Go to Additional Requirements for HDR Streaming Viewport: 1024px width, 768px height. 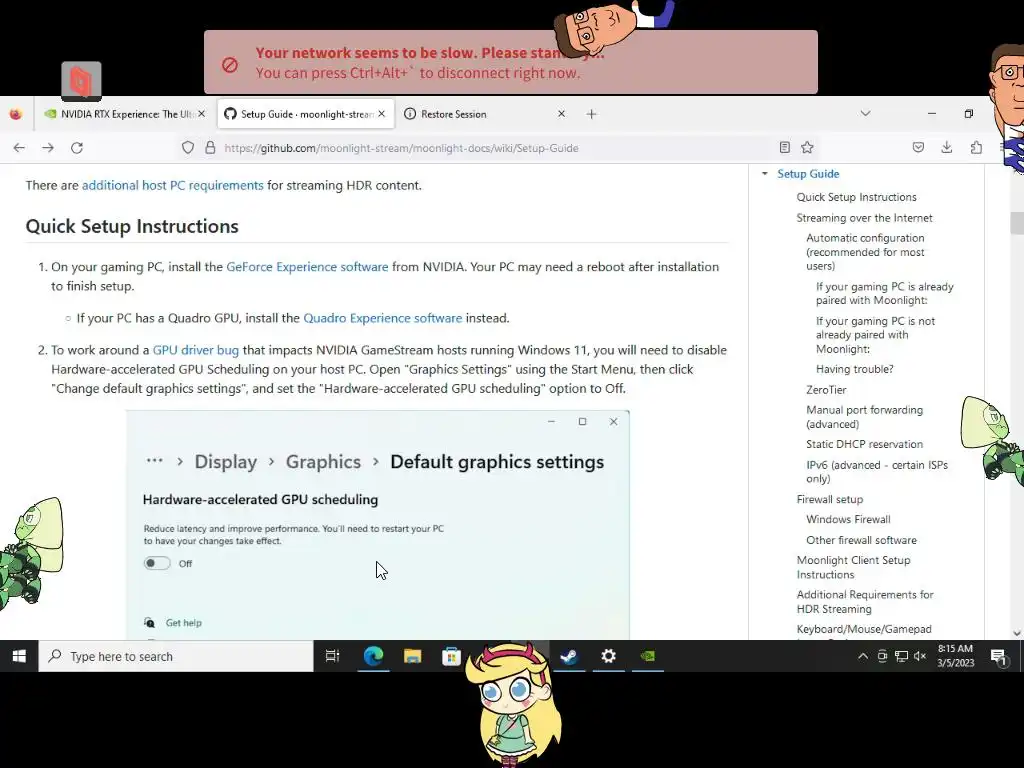click(865, 602)
